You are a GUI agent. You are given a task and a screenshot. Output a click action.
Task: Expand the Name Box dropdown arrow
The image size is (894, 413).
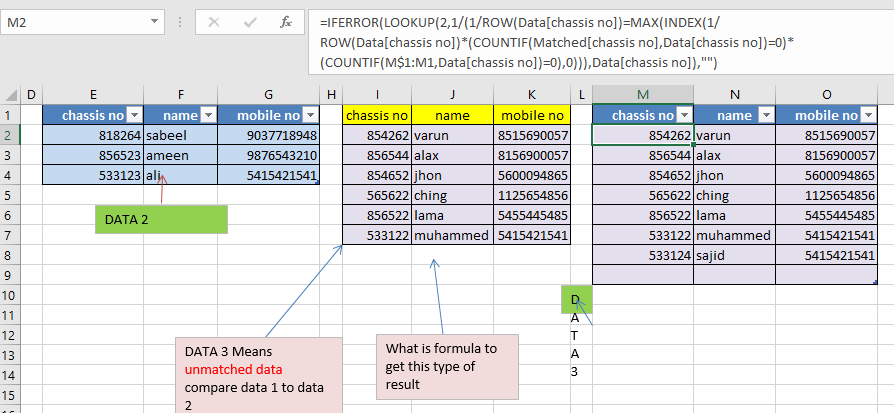pos(154,22)
